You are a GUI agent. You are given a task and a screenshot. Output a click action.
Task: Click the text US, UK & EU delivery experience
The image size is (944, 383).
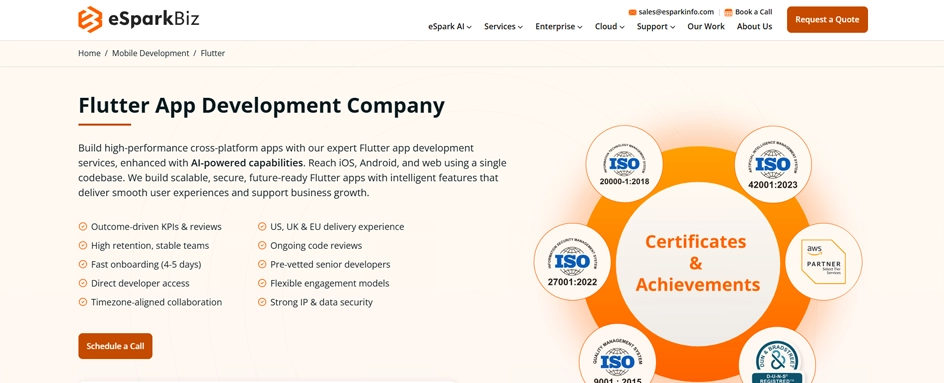click(337, 226)
